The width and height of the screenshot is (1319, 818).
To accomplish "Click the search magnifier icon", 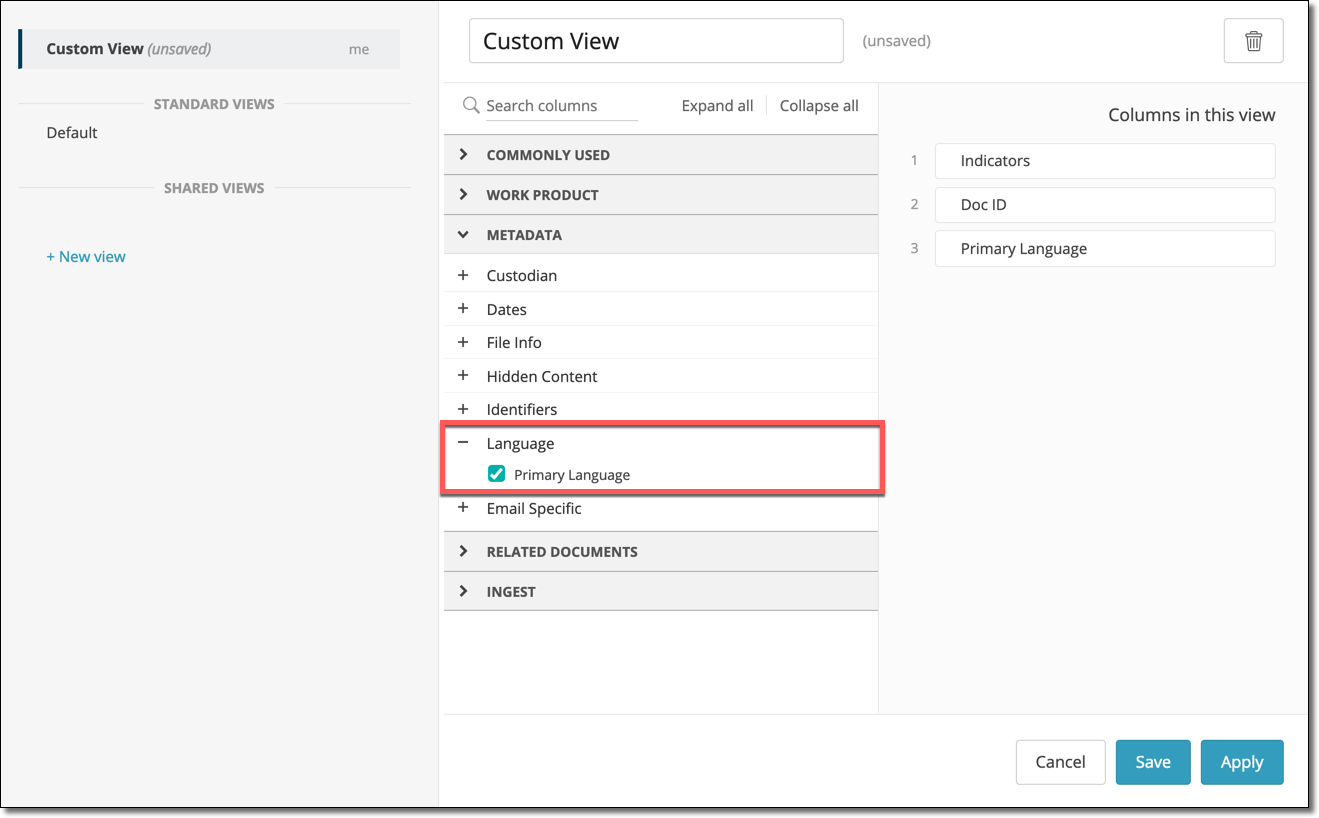I will click(471, 105).
